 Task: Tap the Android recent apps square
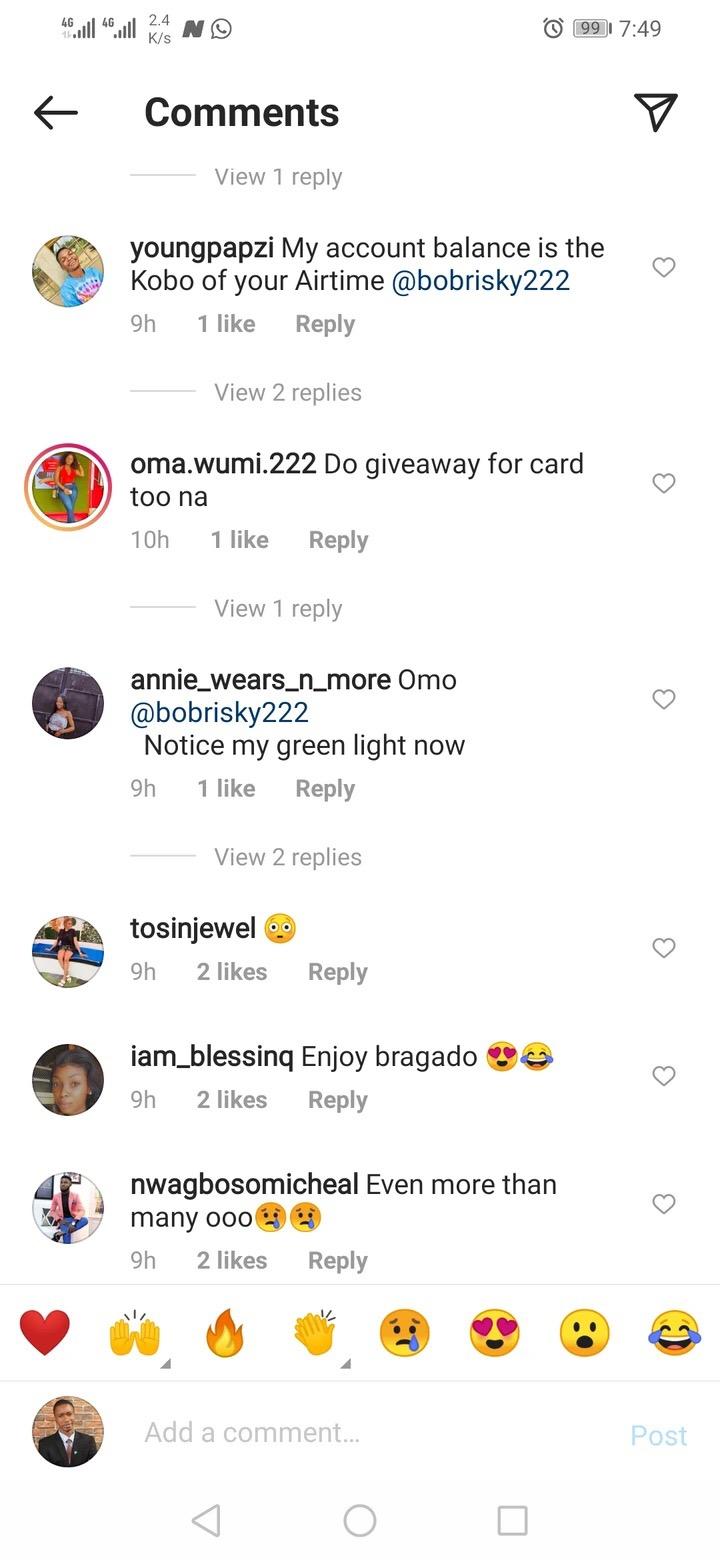pyautogui.click(x=512, y=1520)
